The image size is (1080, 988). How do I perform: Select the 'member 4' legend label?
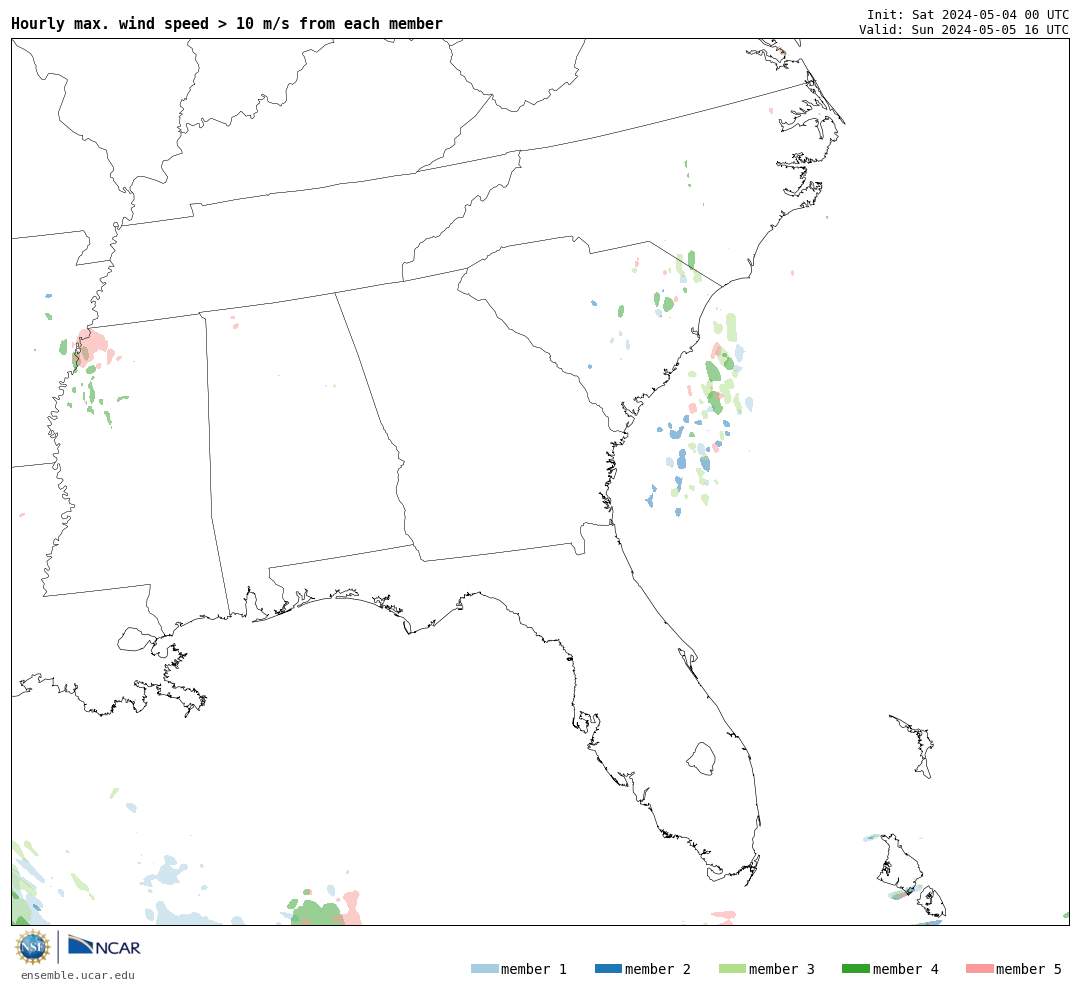(905, 969)
